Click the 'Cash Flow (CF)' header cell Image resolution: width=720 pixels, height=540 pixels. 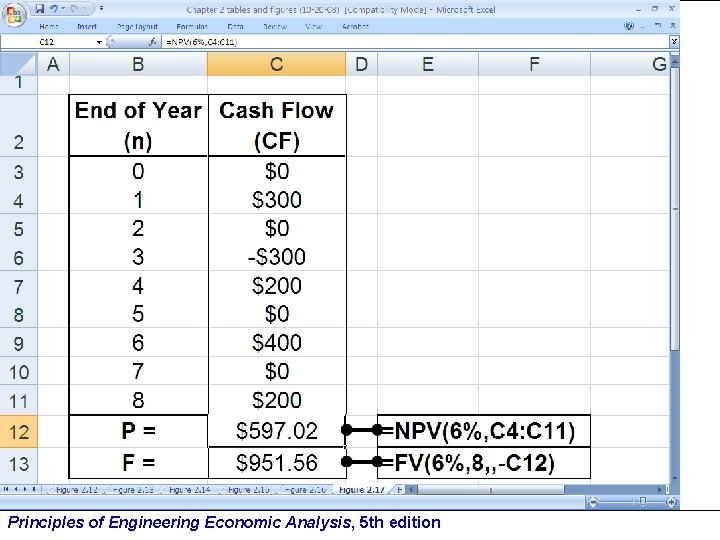tap(276, 125)
